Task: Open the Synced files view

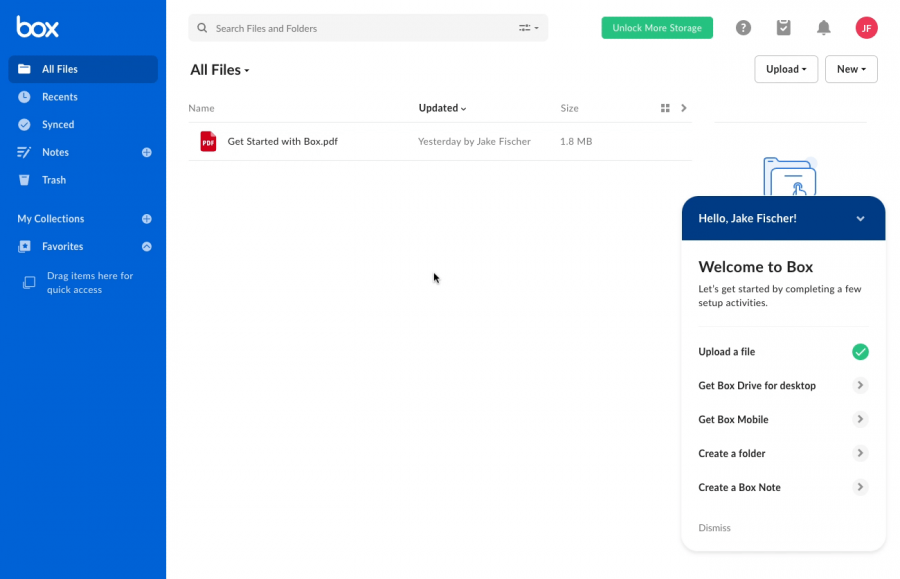Action: point(62,124)
